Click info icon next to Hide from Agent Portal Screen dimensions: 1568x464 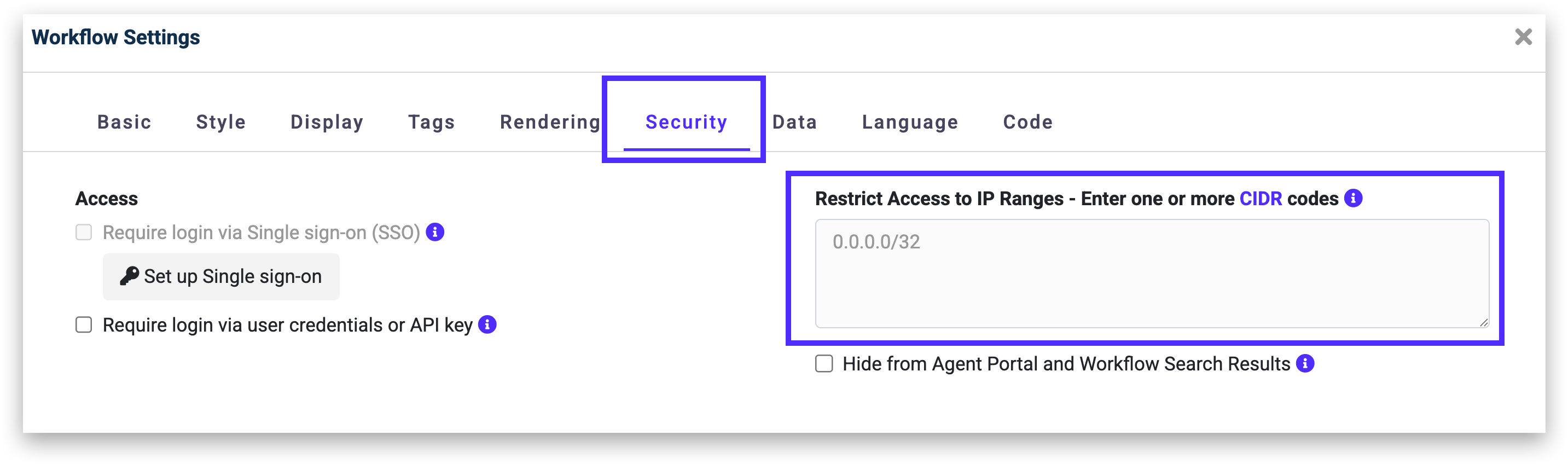tap(1304, 363)
